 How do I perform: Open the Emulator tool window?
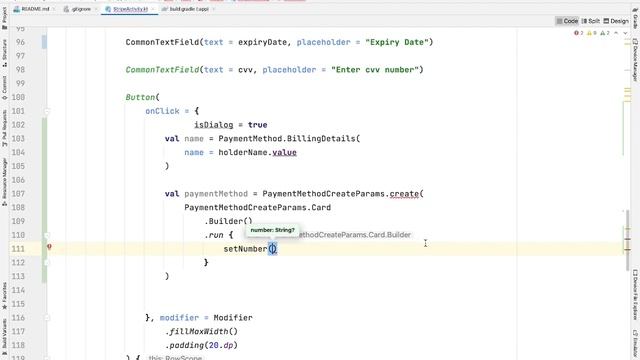[635, 345]
